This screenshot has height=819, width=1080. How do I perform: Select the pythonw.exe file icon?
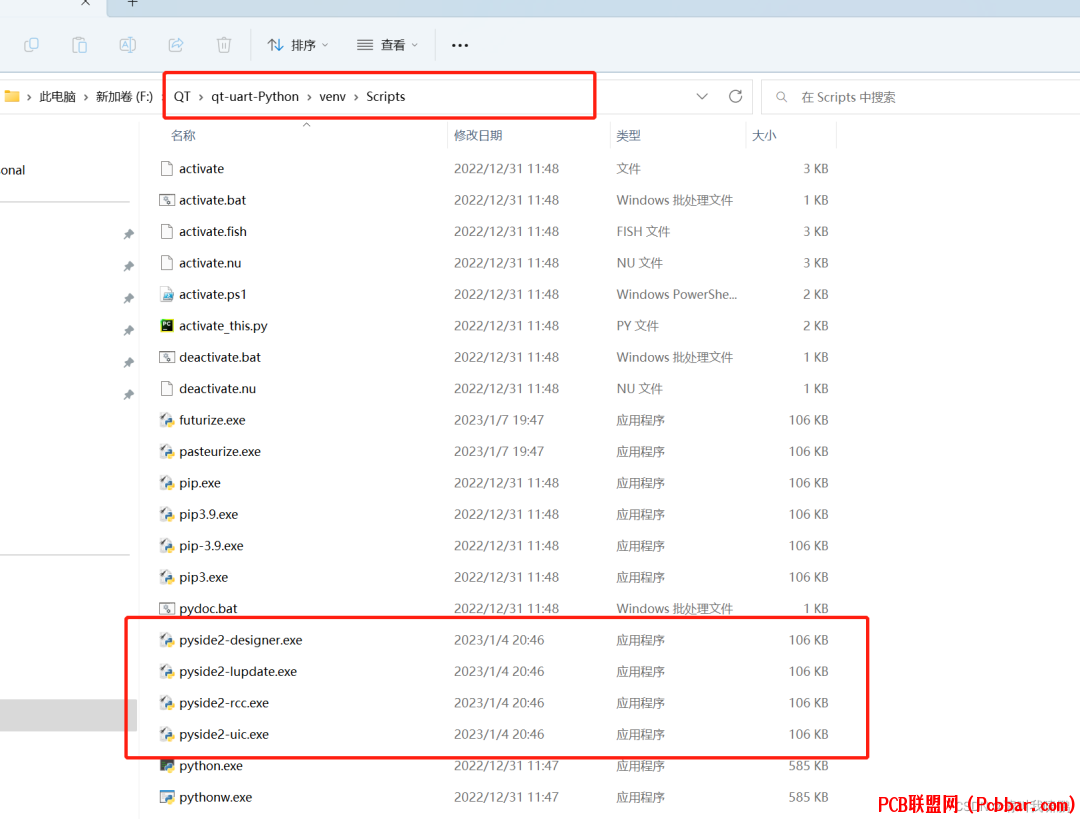[x=167, y=798]
